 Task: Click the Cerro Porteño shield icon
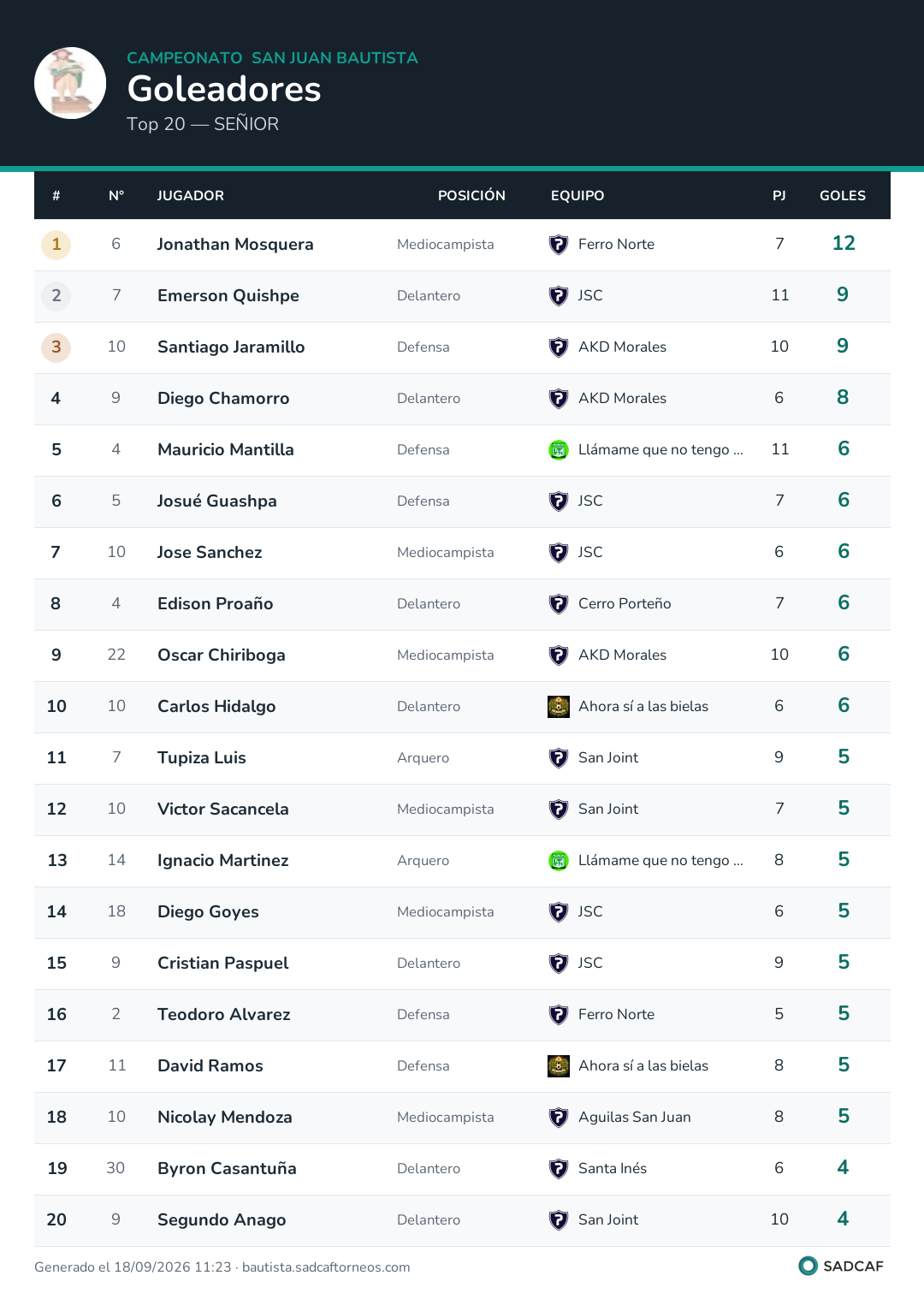(559, 604)
